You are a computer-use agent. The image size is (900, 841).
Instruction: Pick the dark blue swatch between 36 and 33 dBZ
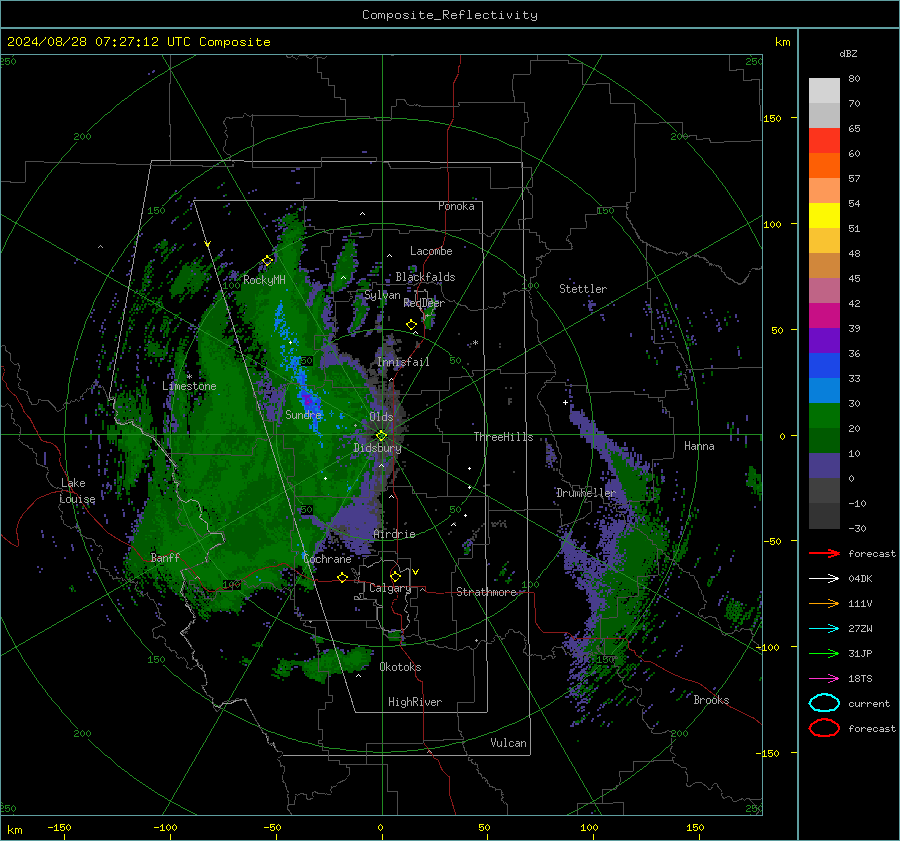[x=824, y=366]
